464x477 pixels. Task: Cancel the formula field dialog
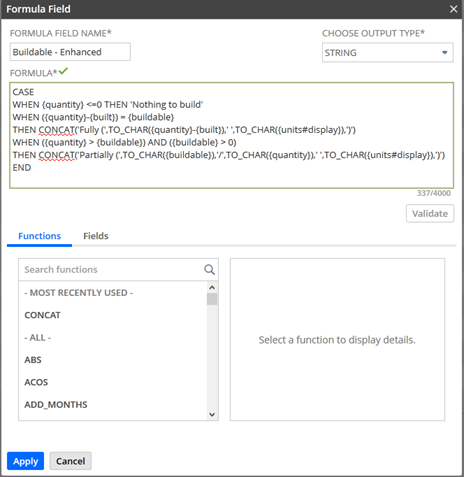click(70, 461)
